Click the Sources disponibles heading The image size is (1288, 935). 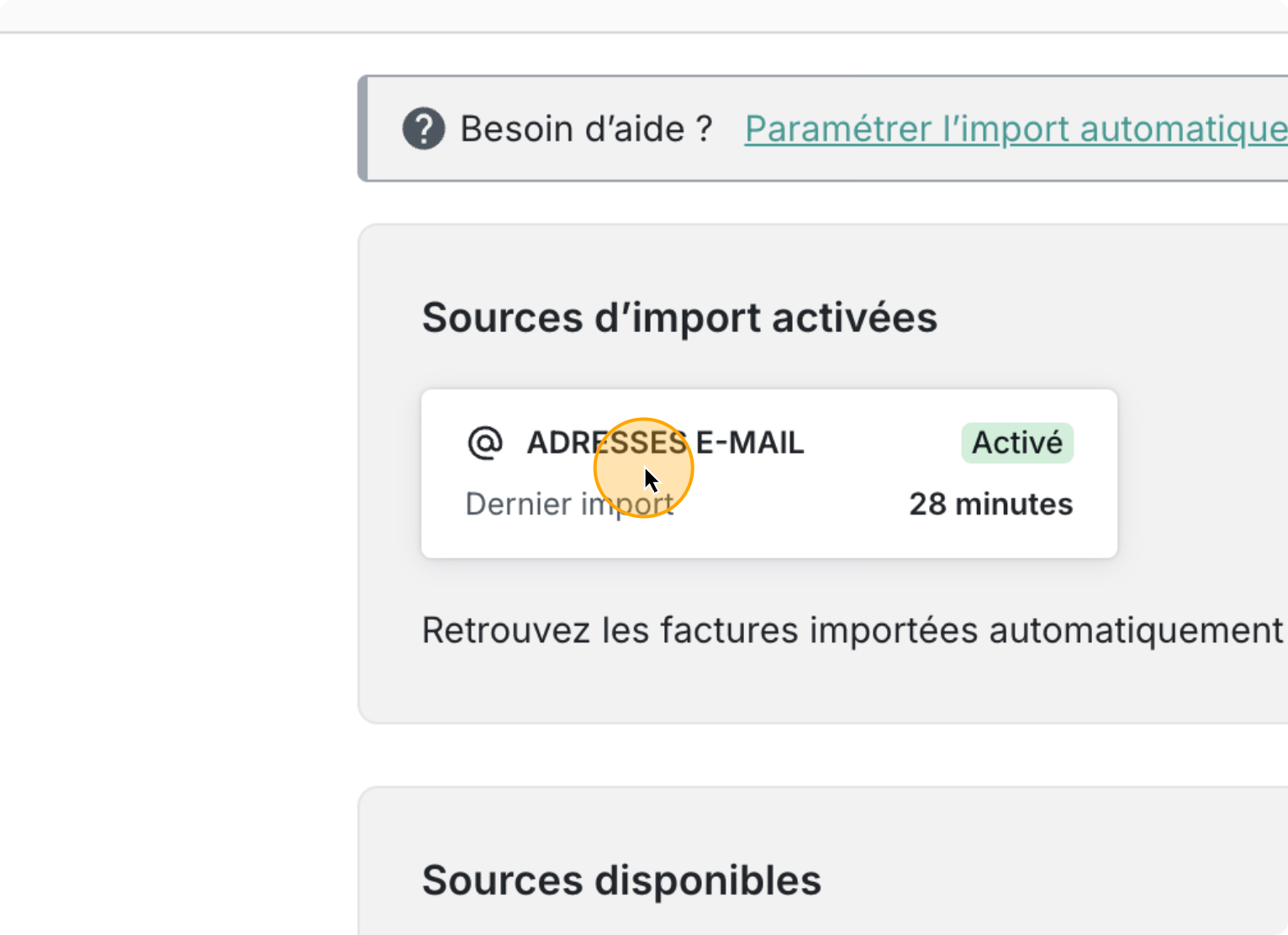point(621,880)
